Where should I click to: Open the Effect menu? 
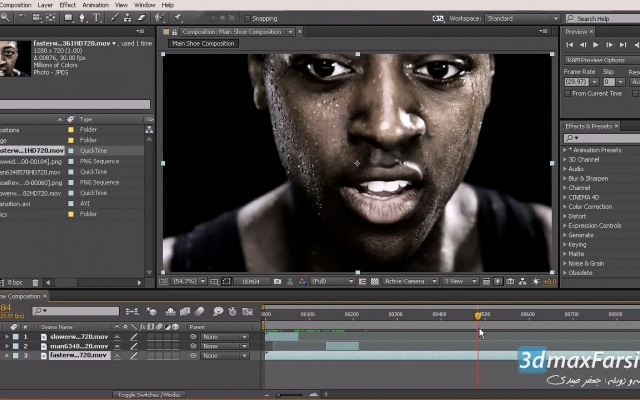point(68,5)
